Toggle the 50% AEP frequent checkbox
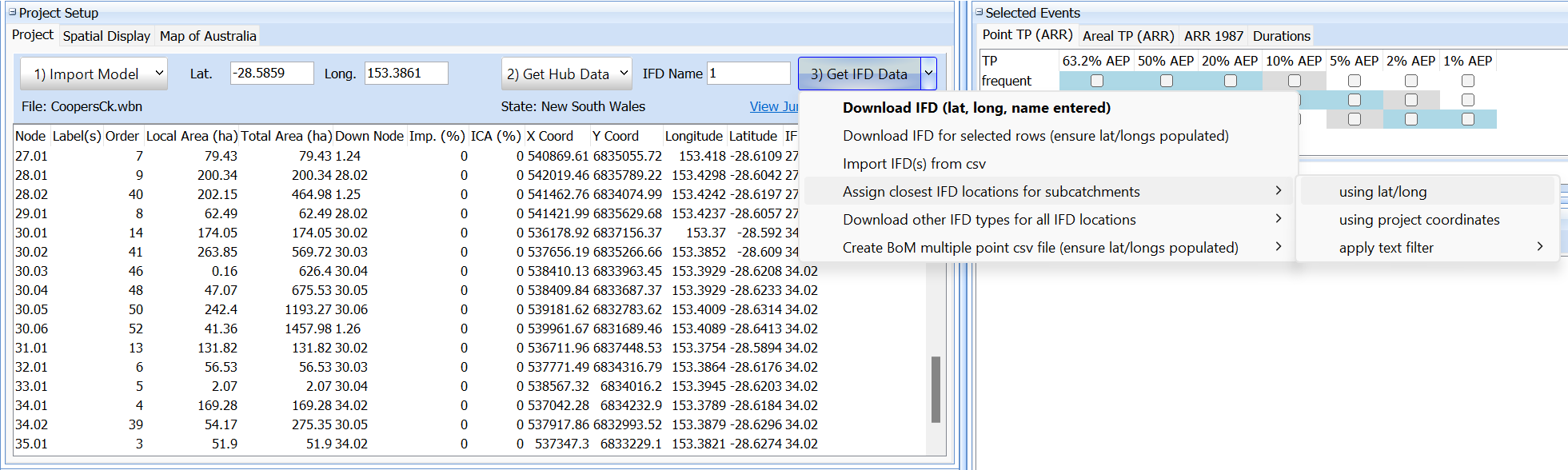 coord(1167,81)
